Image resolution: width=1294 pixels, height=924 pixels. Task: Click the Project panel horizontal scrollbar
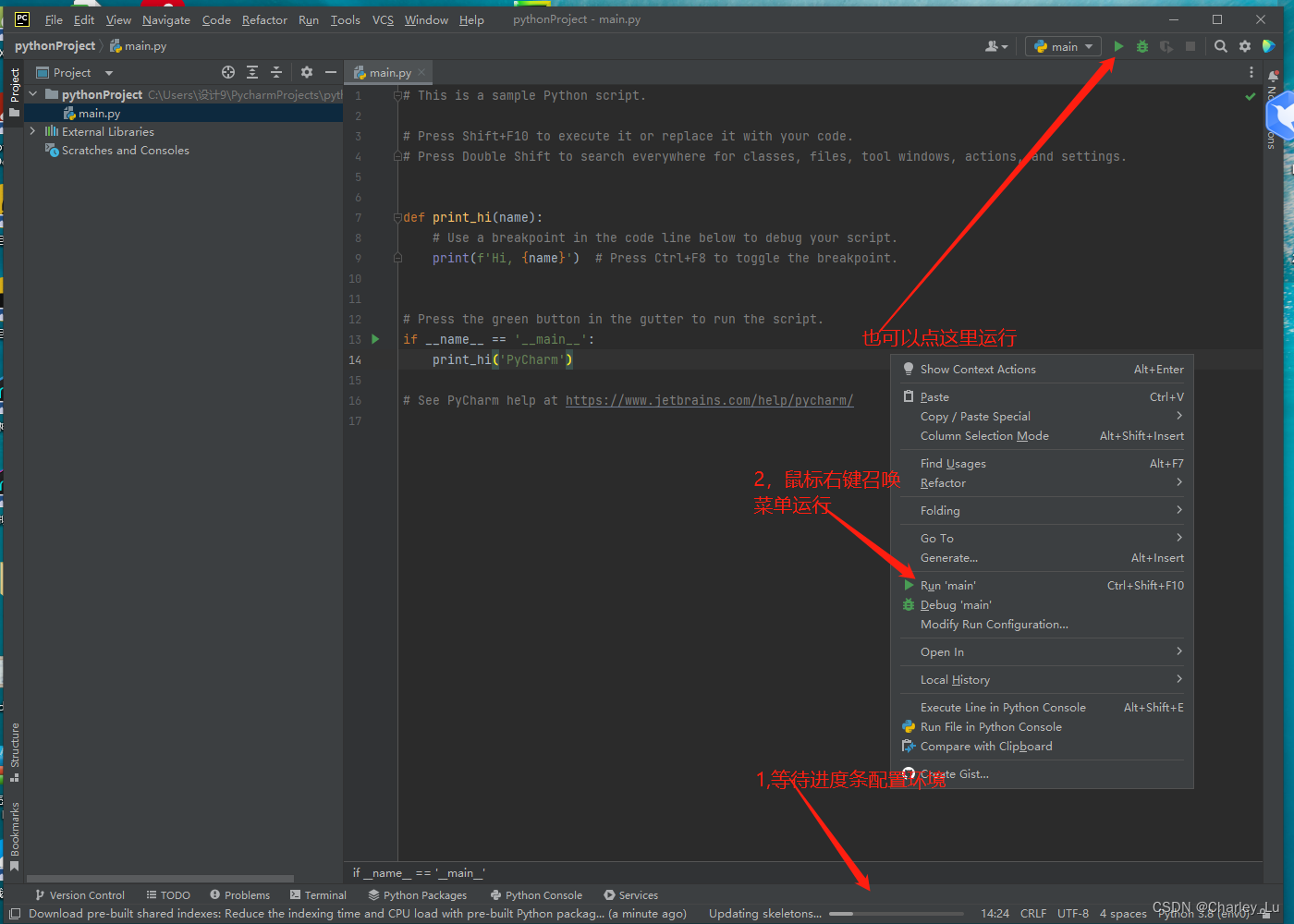(x=160, y=879)
